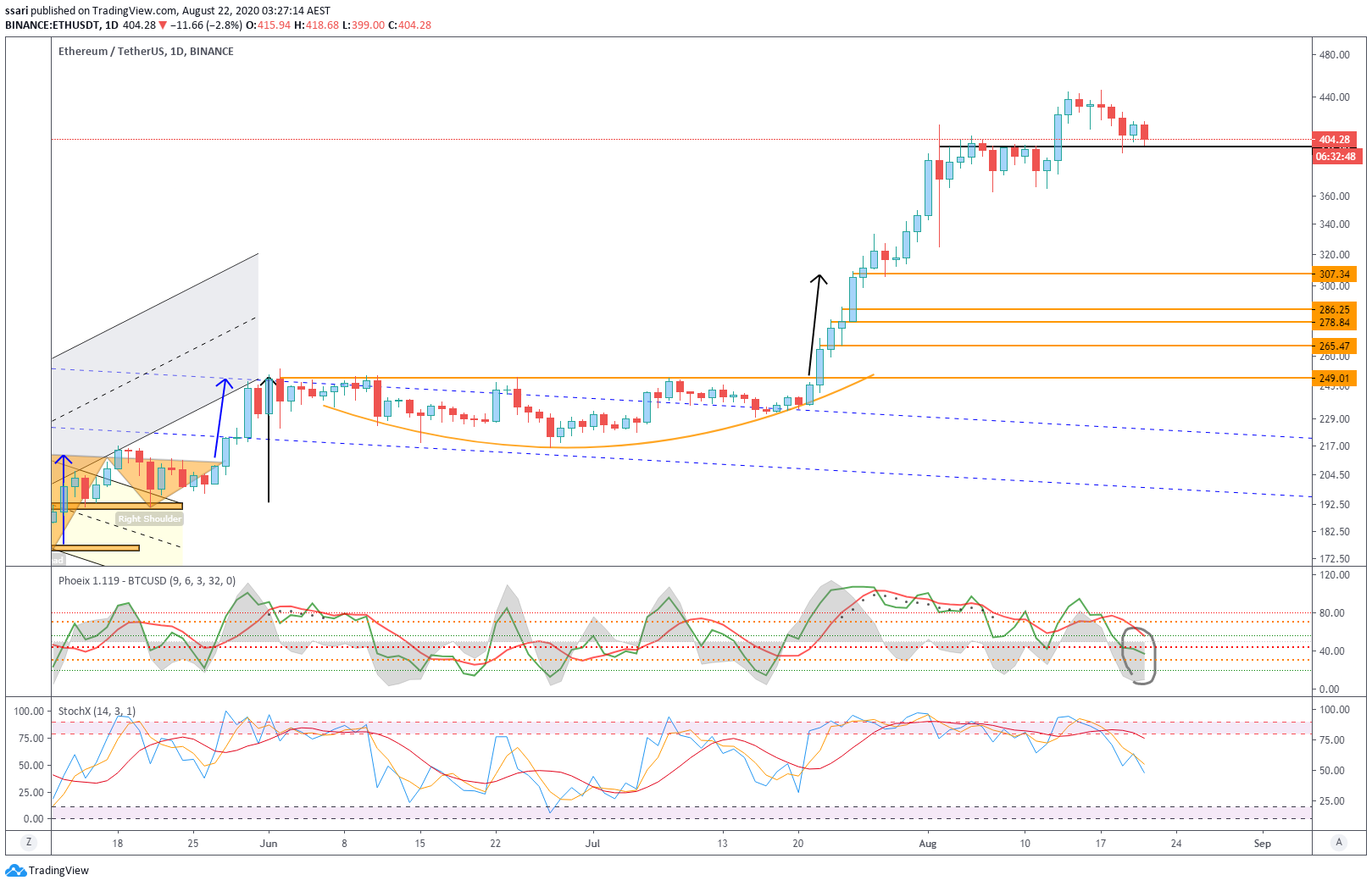The width and height of the screenshot is (1372, 886).
Task: Select the orange 249.01 price level label
Action: [1335, 379]
